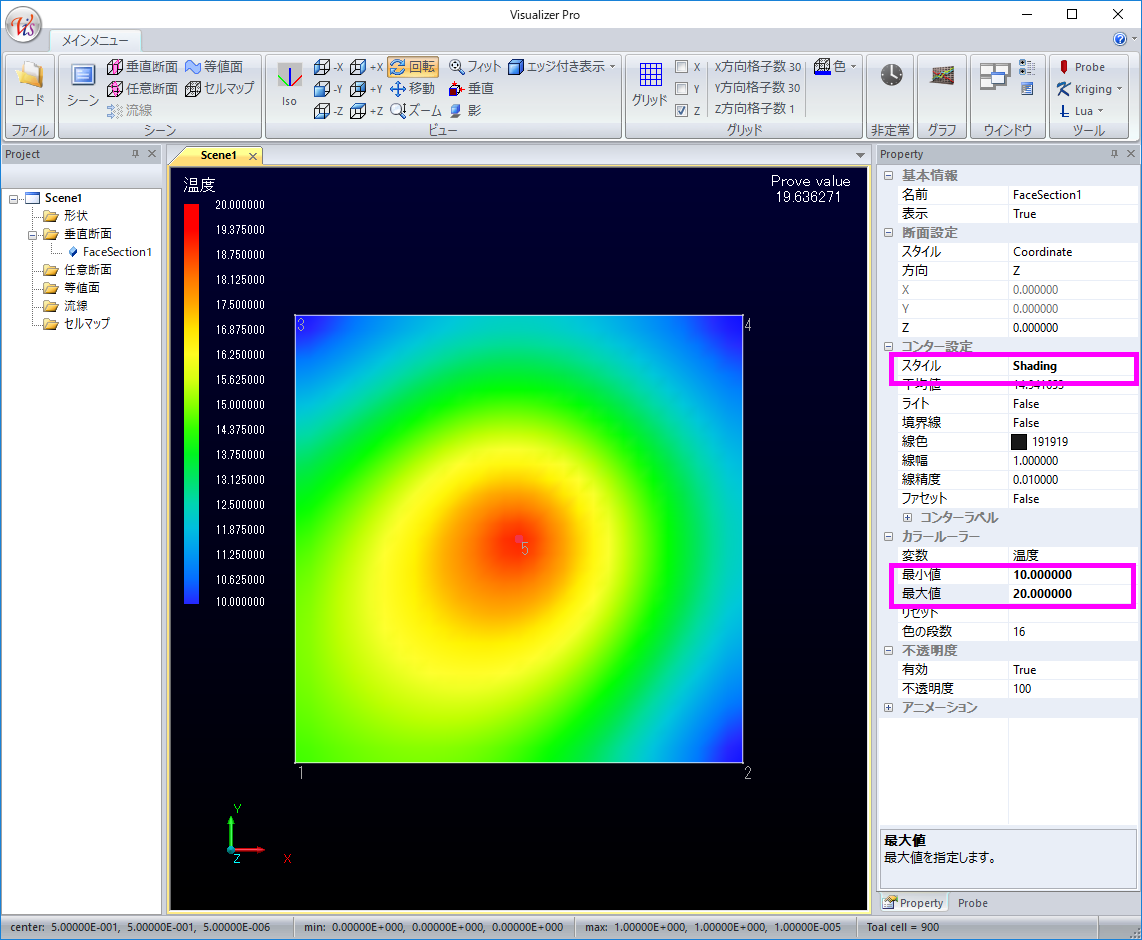Enable the X grid checkbox

[681, 67]
